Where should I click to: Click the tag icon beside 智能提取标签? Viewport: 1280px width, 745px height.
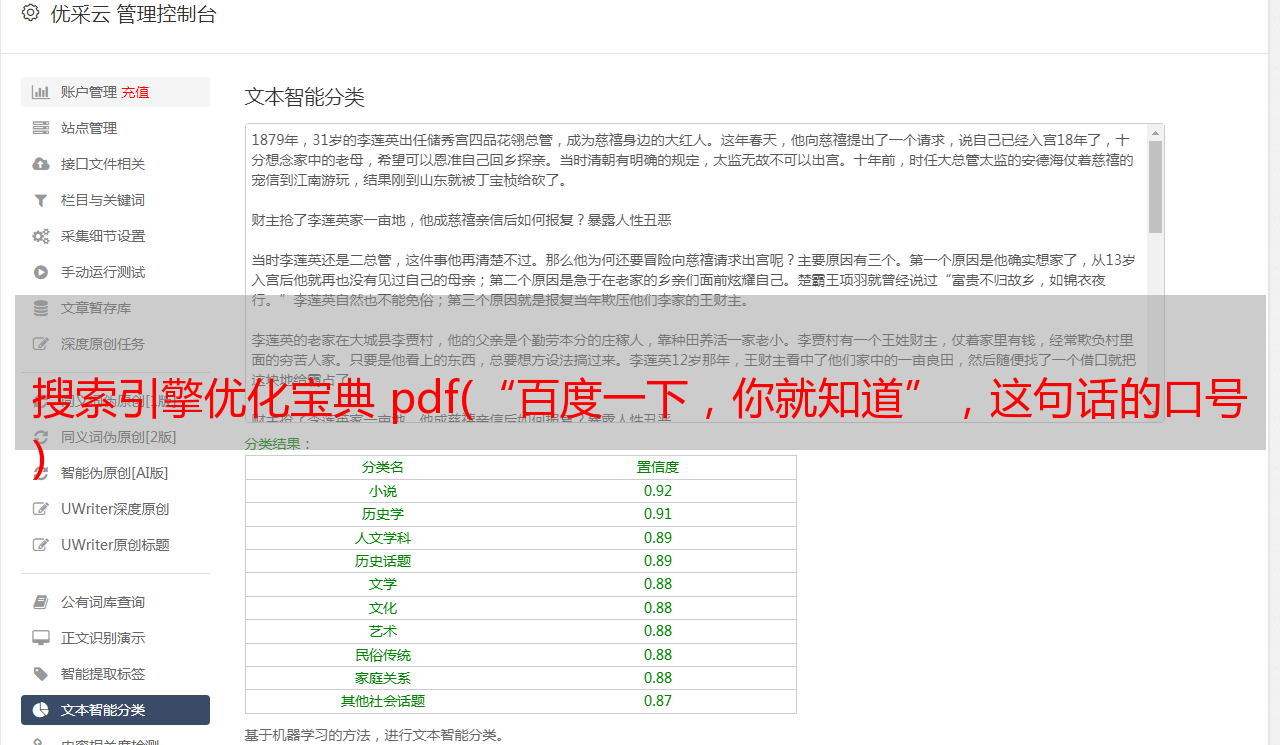coord(41,674)
